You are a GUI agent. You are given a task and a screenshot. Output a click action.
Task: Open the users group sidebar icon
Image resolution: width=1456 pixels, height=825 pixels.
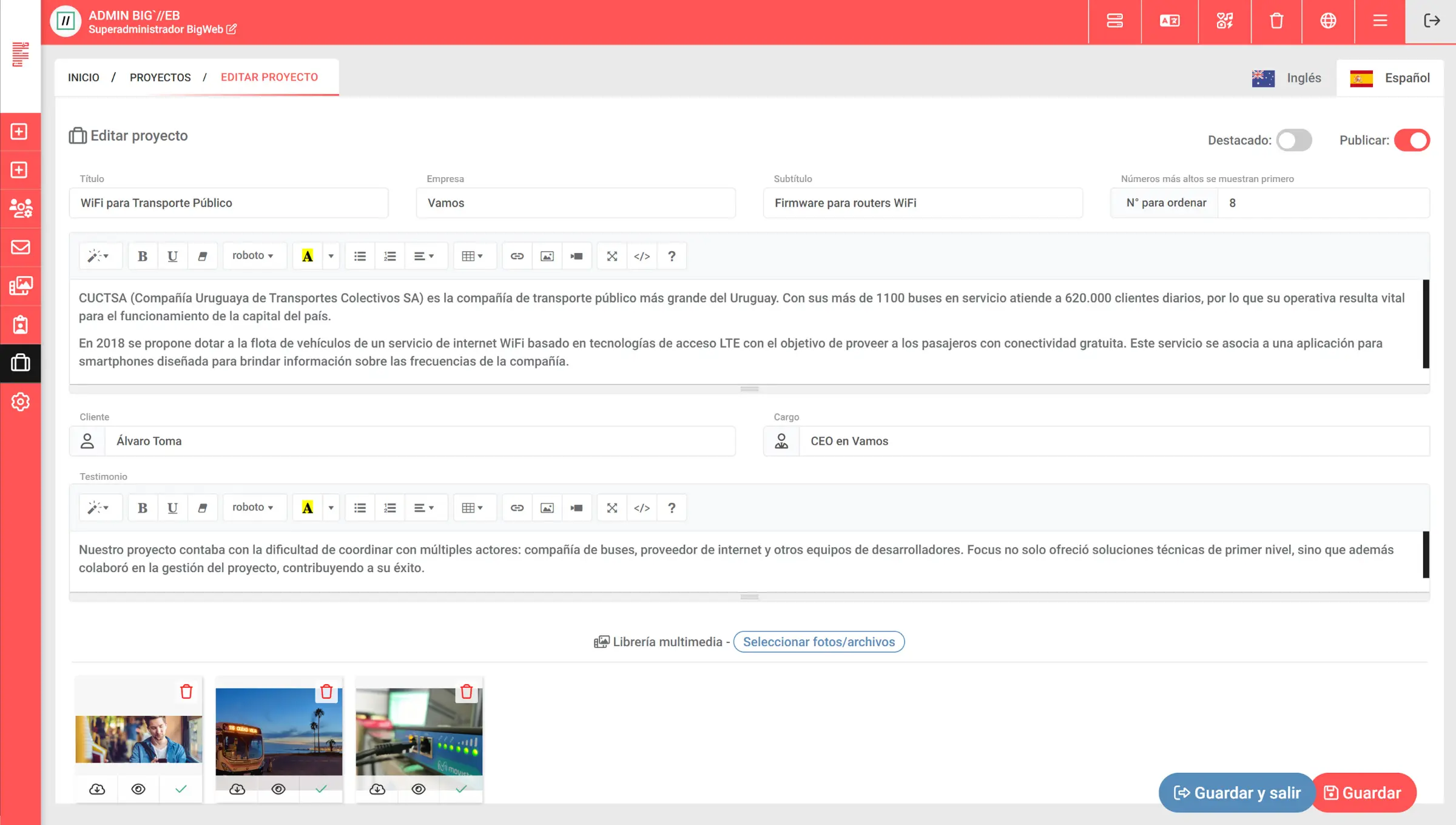[x=21, y=209]
